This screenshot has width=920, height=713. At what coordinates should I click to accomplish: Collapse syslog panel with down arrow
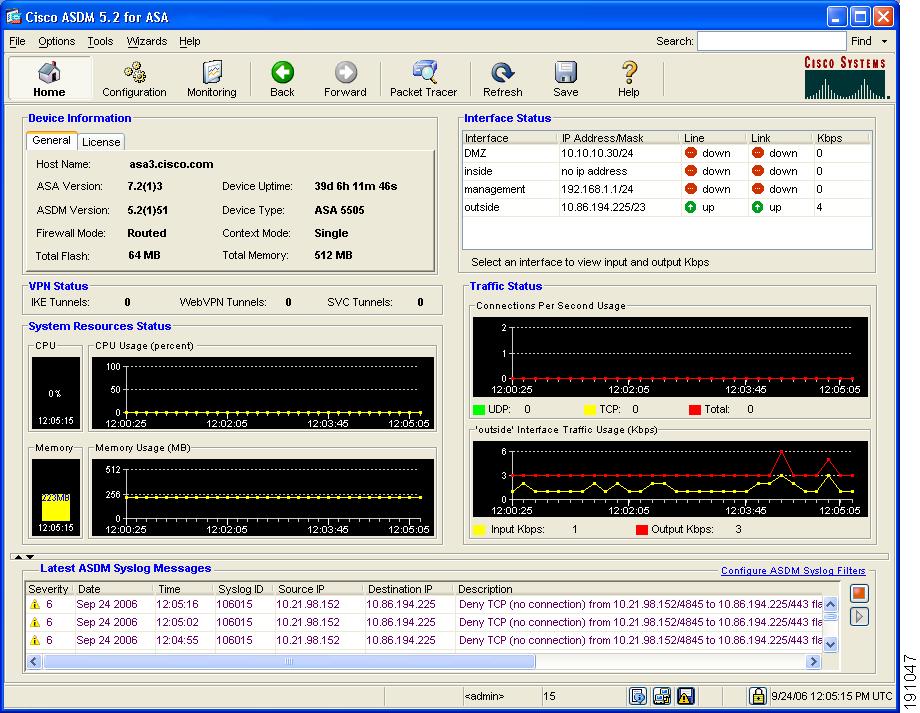point(30,556)
